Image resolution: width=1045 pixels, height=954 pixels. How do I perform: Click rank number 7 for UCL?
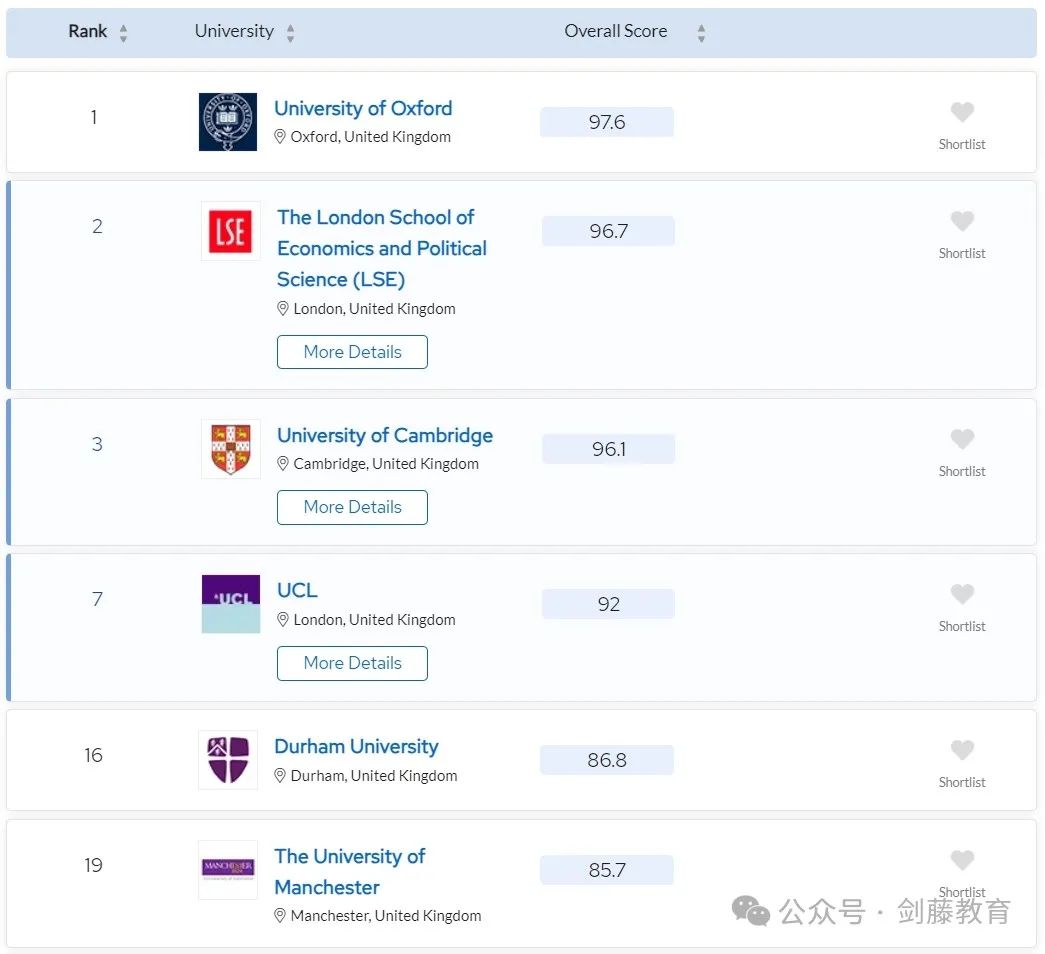point(97,599)
